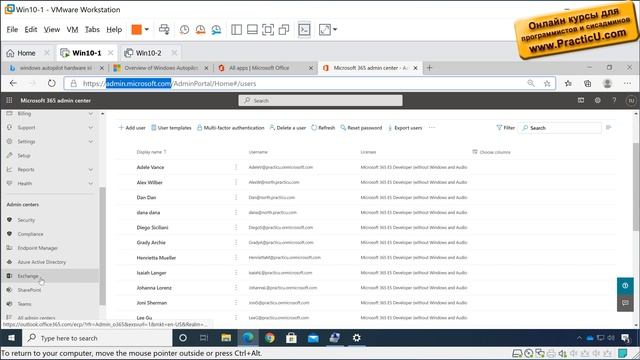
Task: Expand the Support navigation section
Action: pos(91,127)
